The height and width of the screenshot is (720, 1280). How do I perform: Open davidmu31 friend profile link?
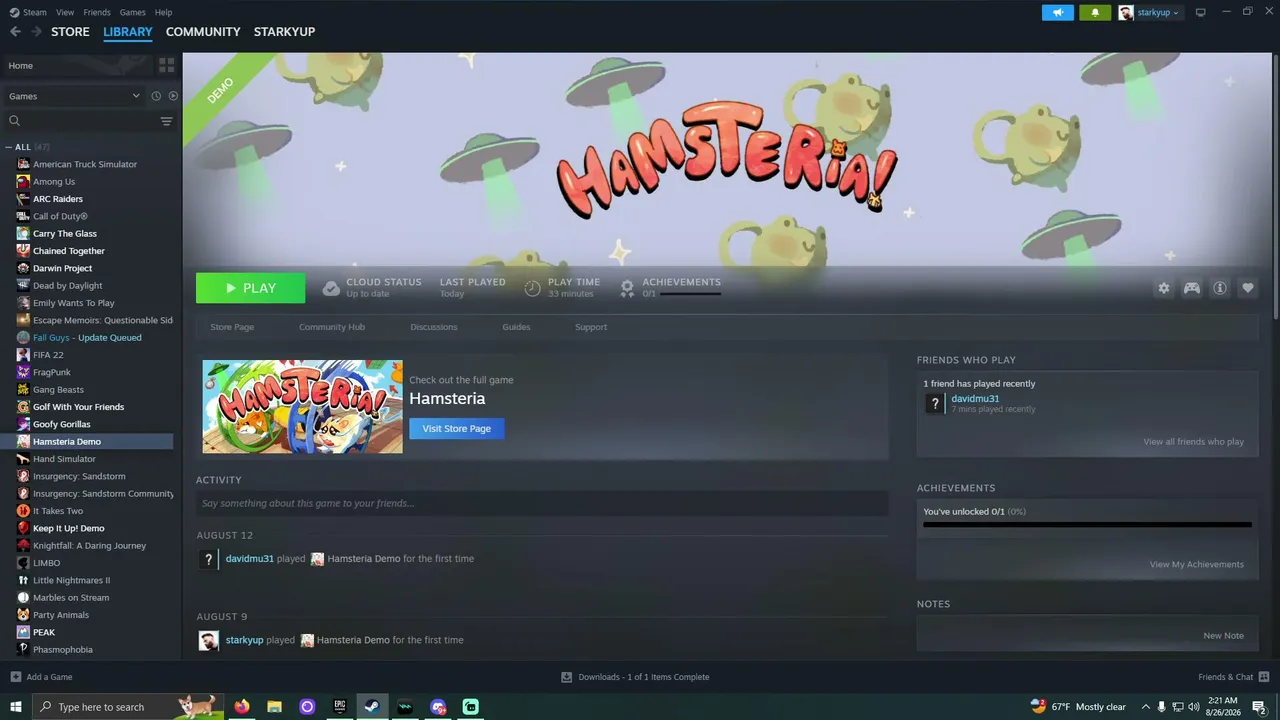point(975,399)
